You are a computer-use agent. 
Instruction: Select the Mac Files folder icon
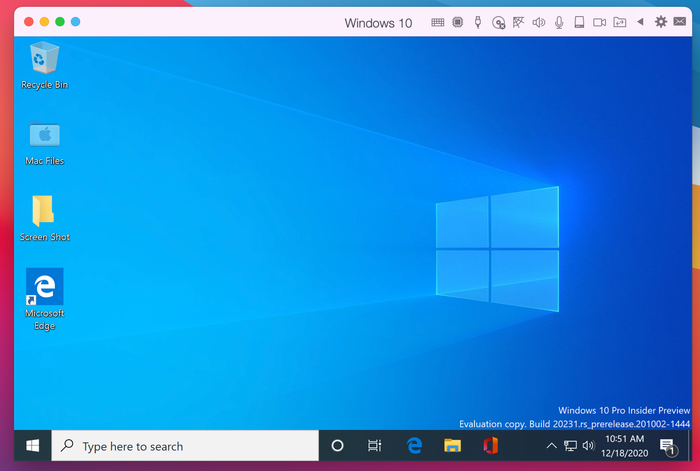[x=45, y=143]
